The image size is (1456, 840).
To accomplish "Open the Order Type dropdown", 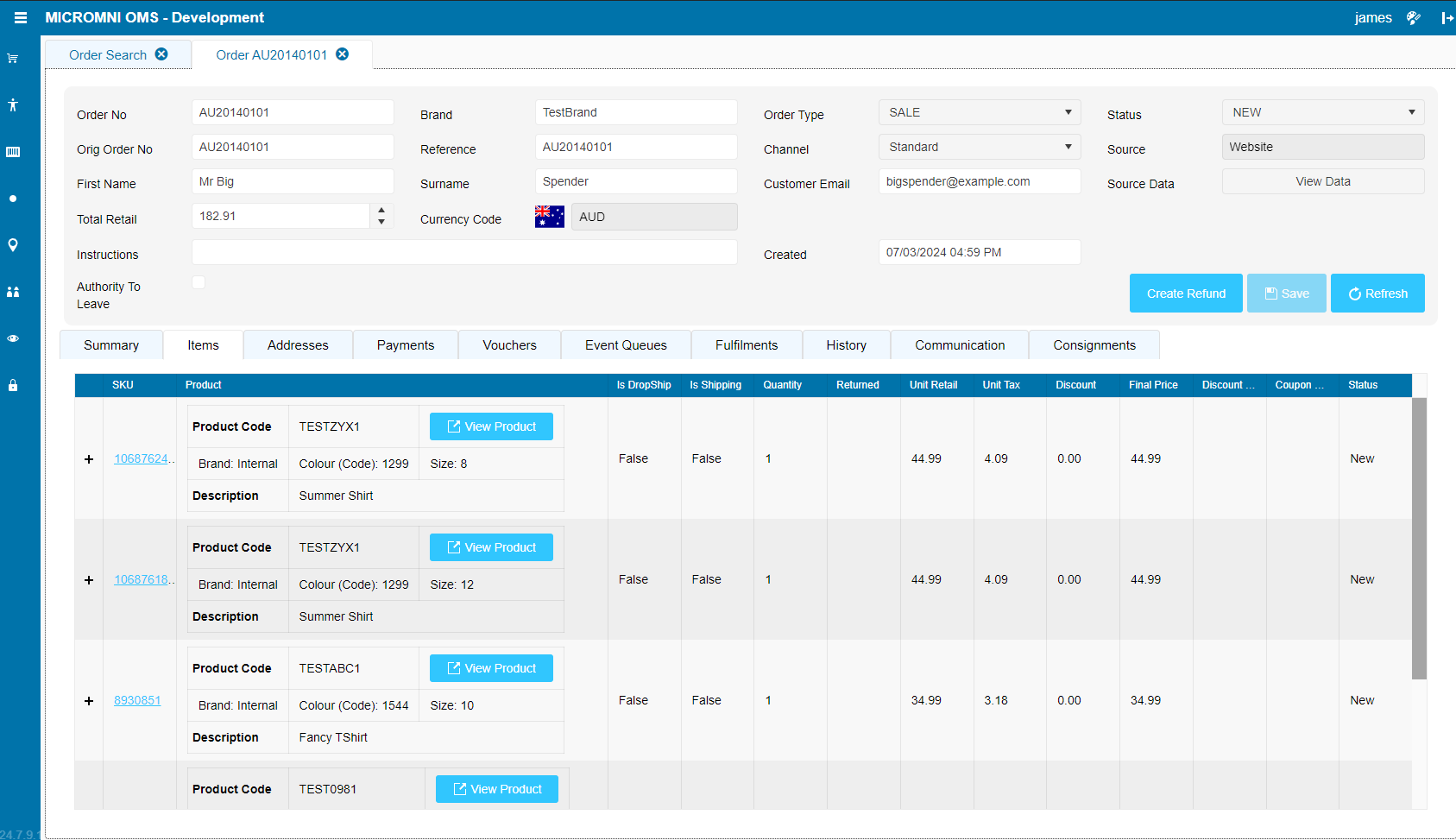I will tap(980, 112).
